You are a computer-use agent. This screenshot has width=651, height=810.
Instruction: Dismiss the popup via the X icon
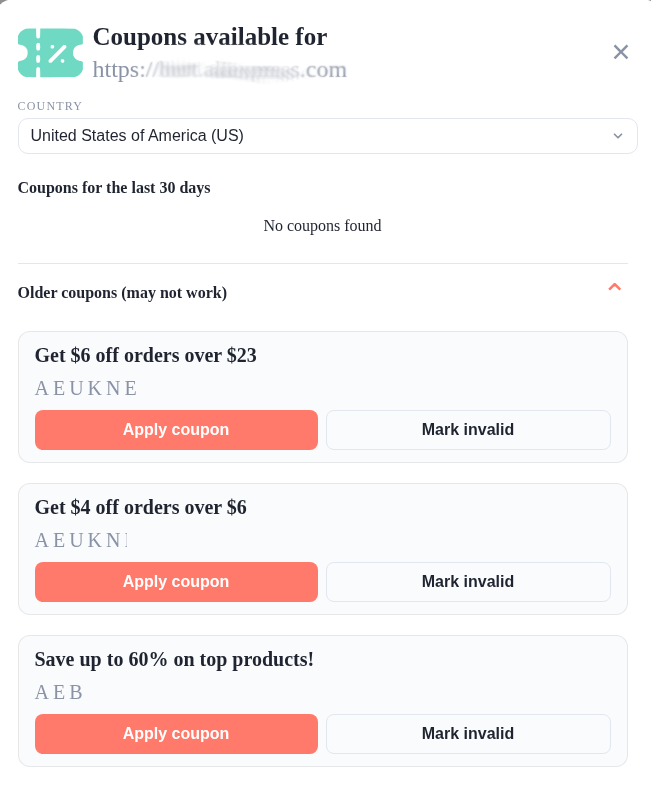620,52
